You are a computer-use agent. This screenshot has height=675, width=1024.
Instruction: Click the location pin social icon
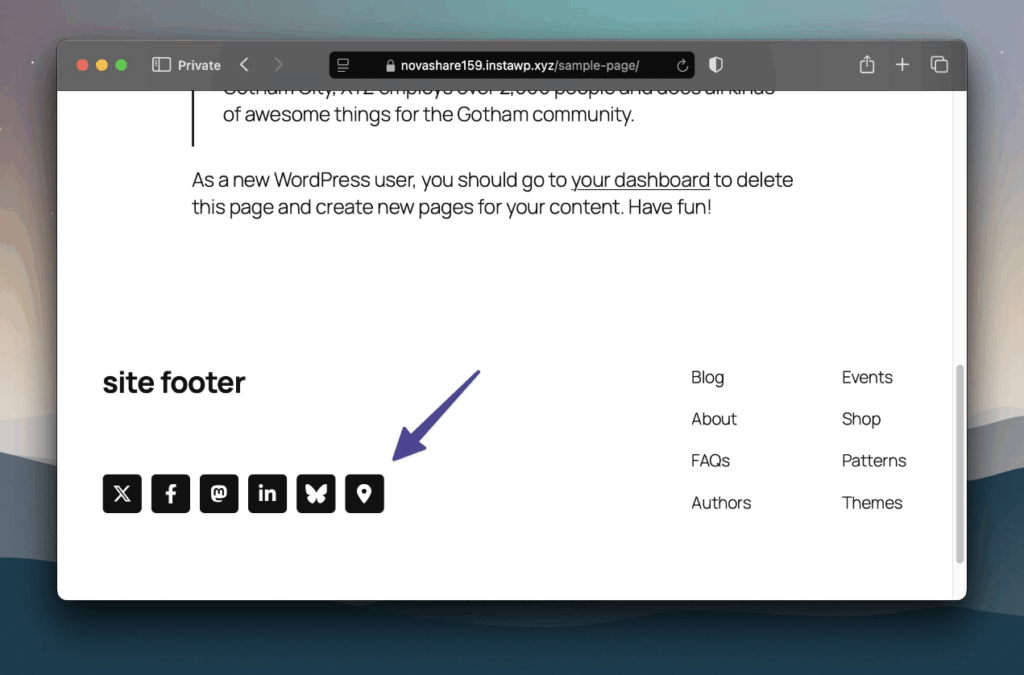[x=365, y=494]
